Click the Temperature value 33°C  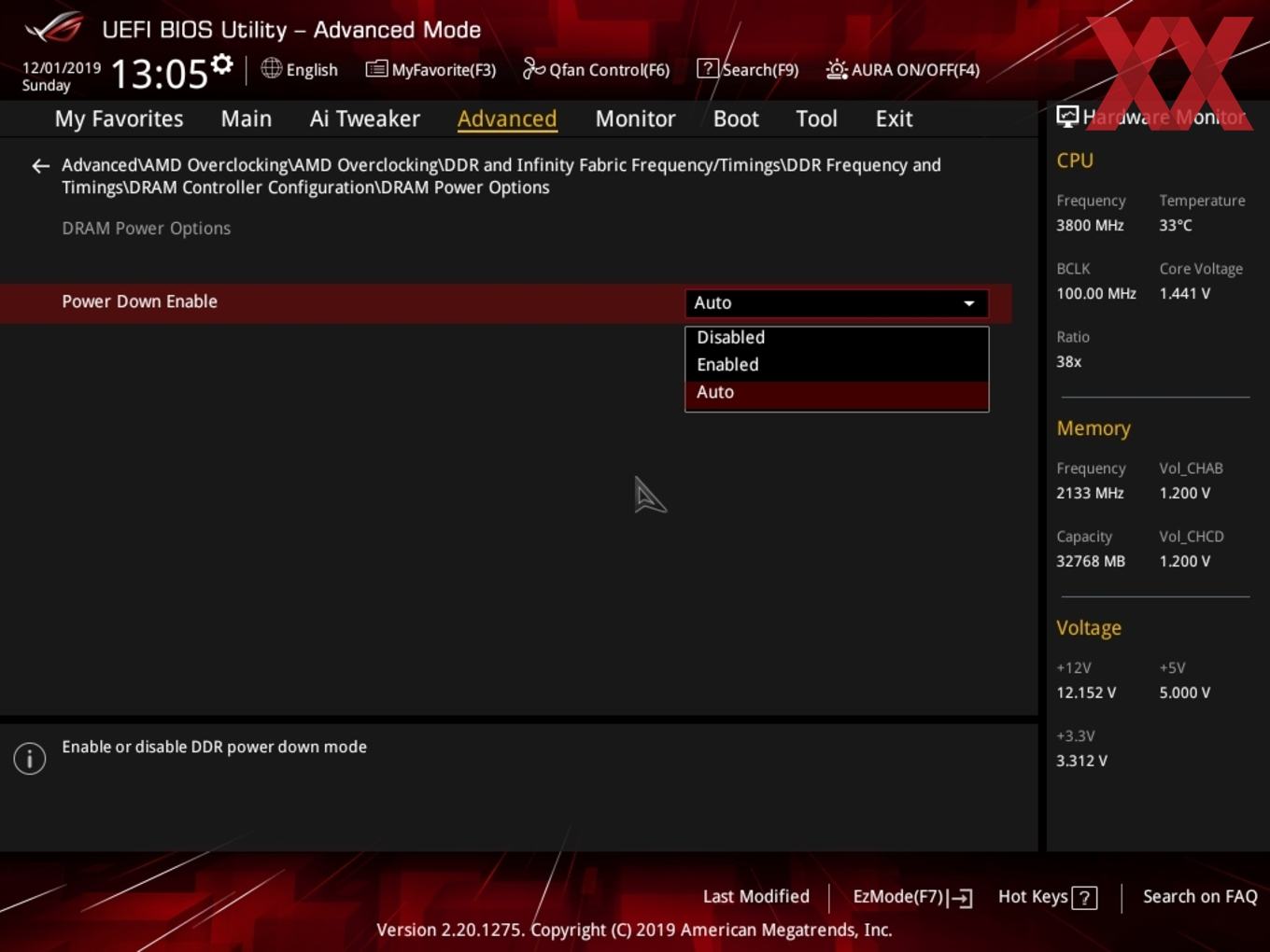pyautogui.click(x=1175, y=226)
